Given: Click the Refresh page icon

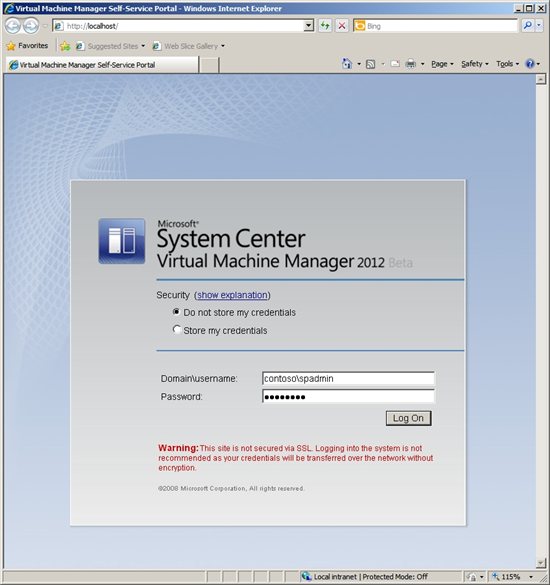Looking at the screenshot, I should 325,25.
